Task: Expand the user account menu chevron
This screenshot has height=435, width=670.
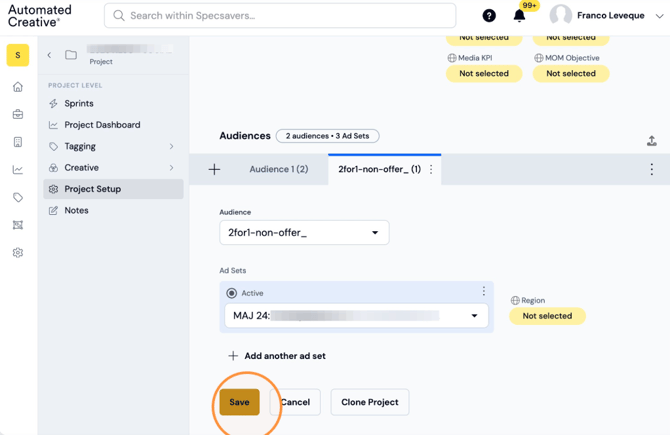Action: click(659, 16)
